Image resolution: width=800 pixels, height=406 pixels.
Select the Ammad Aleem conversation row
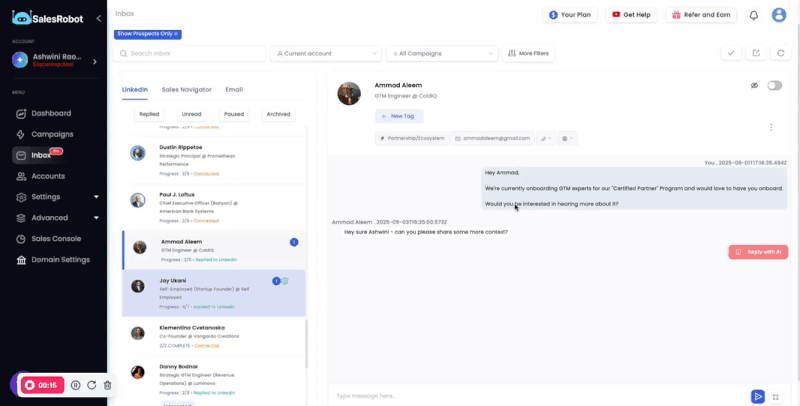(214, 250)
